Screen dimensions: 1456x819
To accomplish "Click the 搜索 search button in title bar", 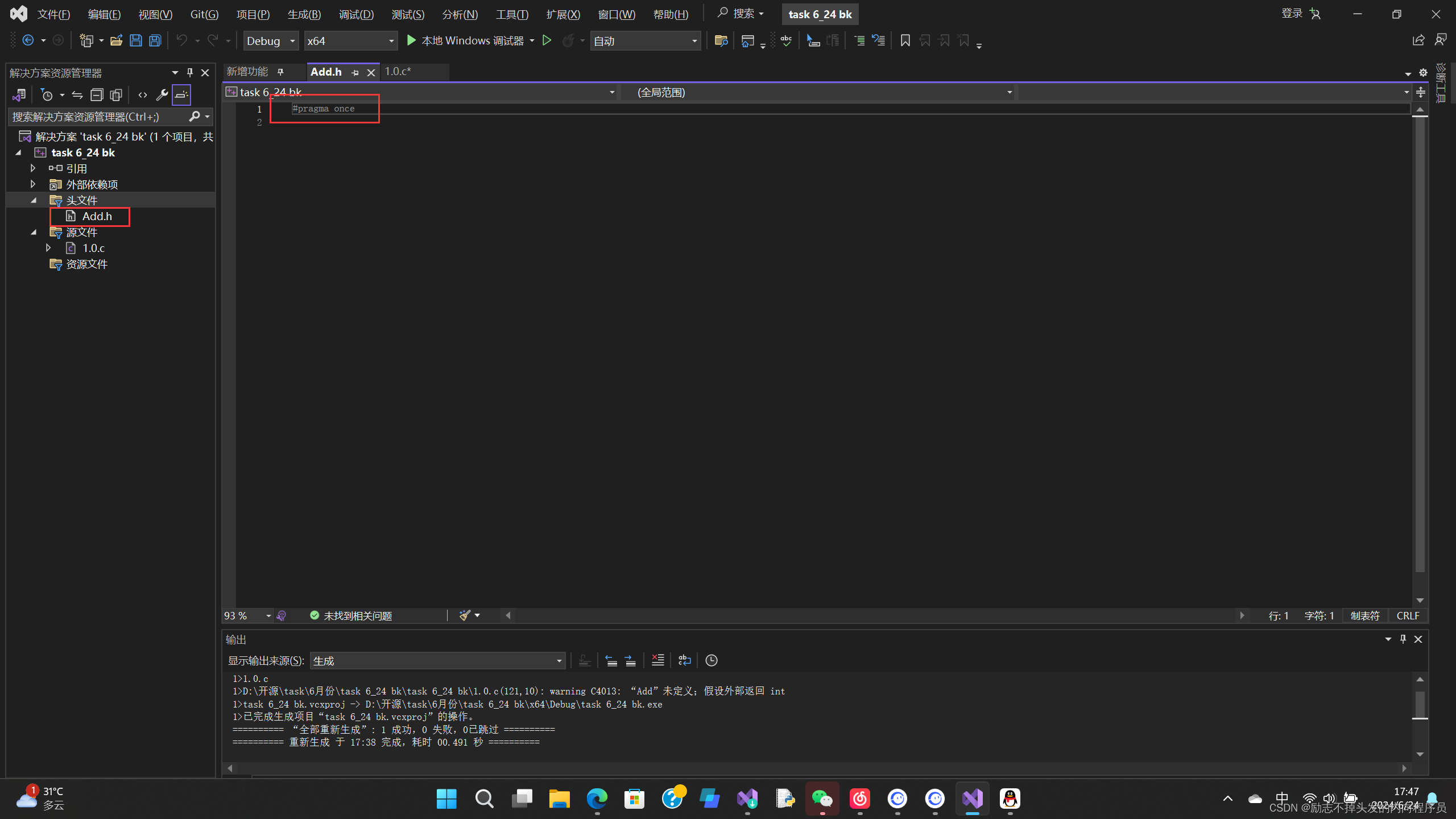I will pos(741,14).
